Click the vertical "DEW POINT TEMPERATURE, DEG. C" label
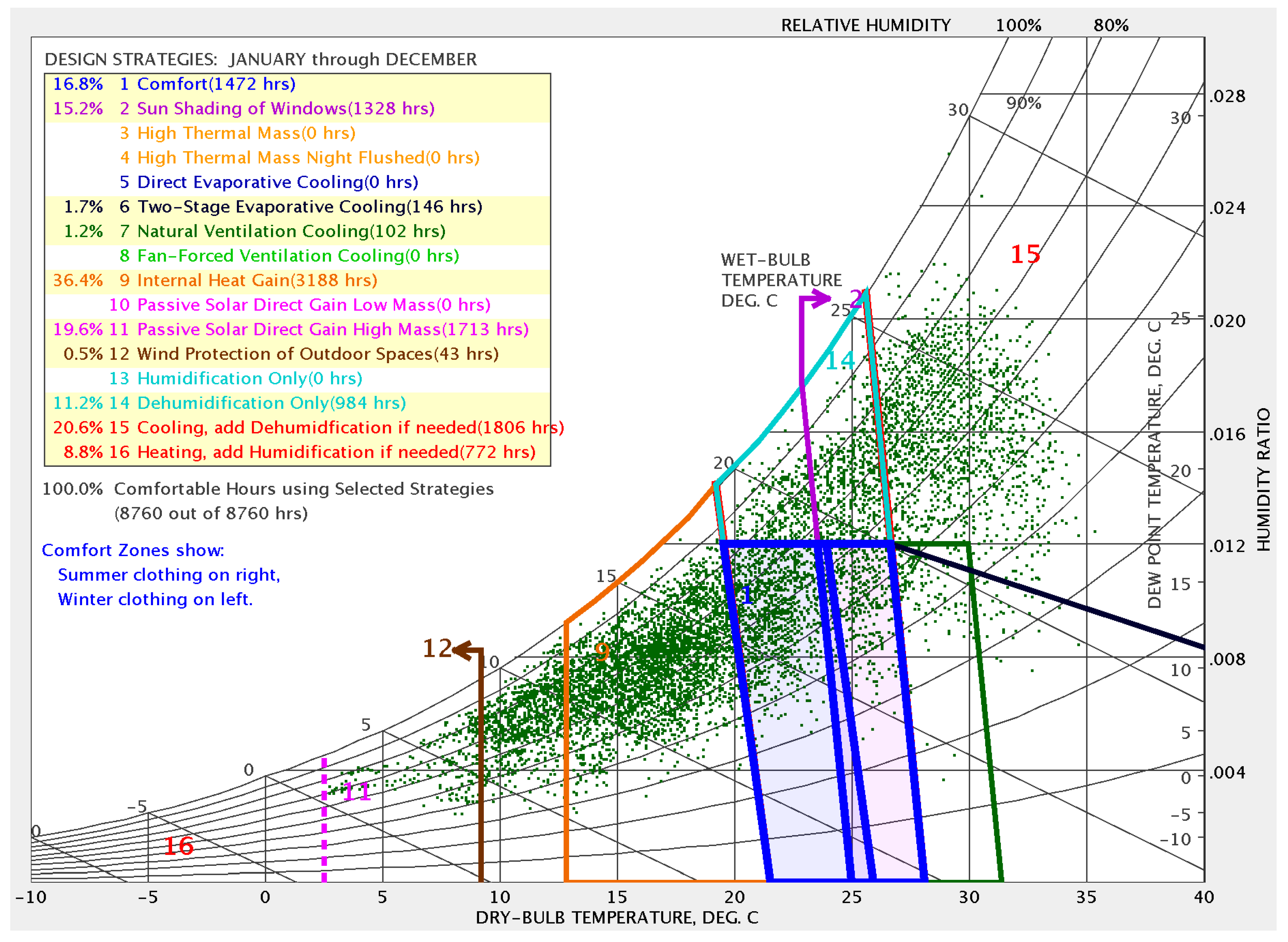 (x=1154, y=465)
